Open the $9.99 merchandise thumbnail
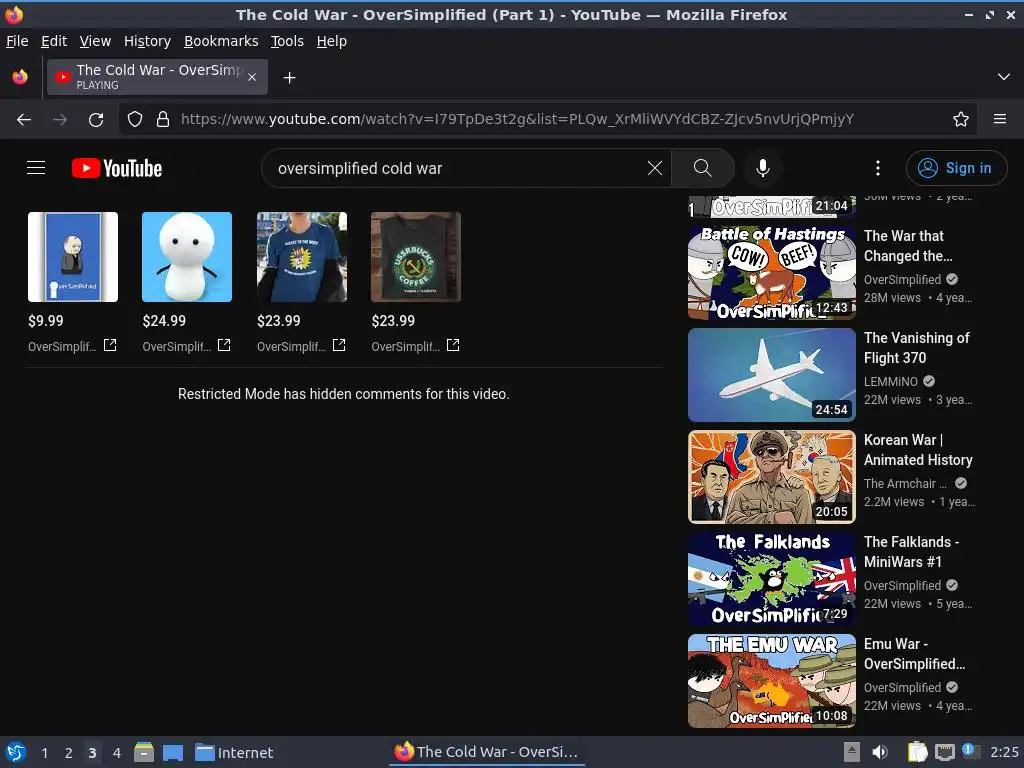Screen dimensions: 1024x768 pyautogui.click(x=73, y=257)
